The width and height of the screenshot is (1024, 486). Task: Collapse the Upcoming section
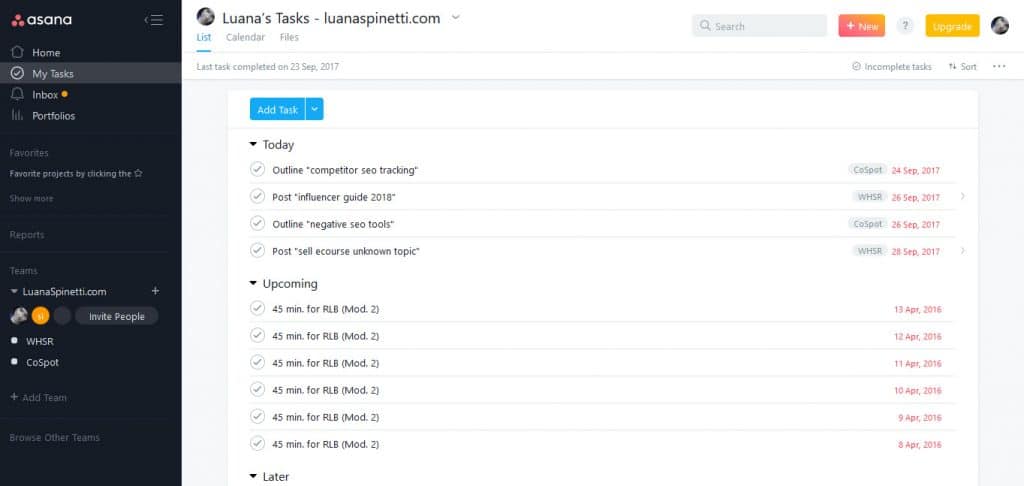point(253,284)
